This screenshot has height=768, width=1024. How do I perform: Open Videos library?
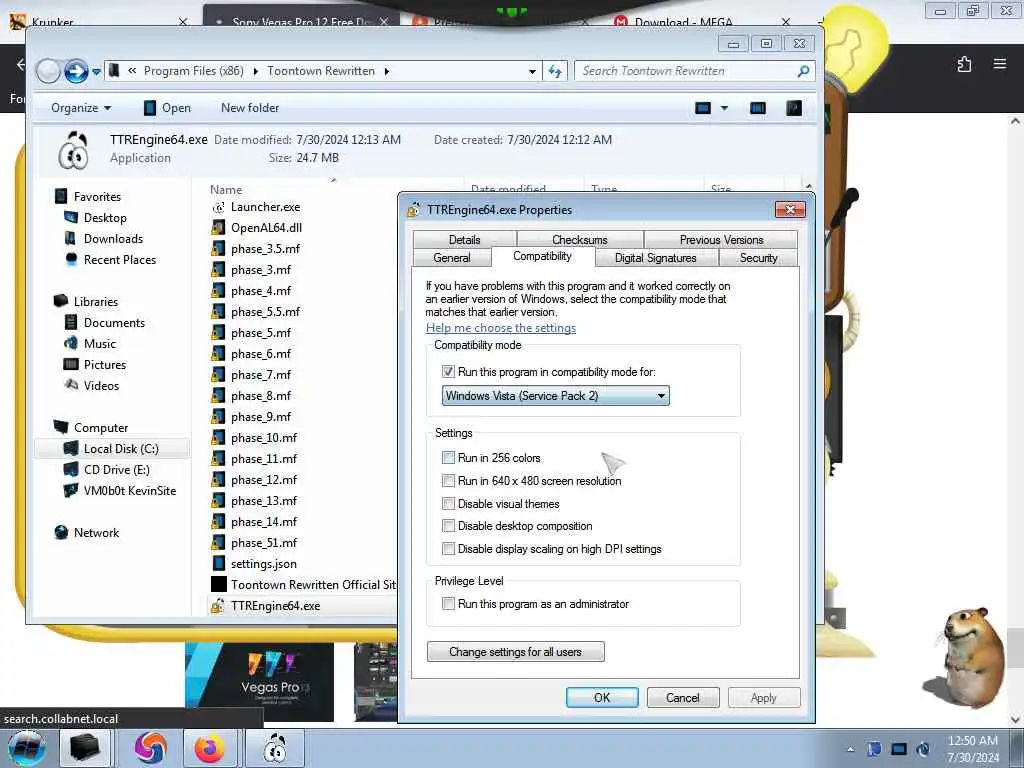point(91,385)
